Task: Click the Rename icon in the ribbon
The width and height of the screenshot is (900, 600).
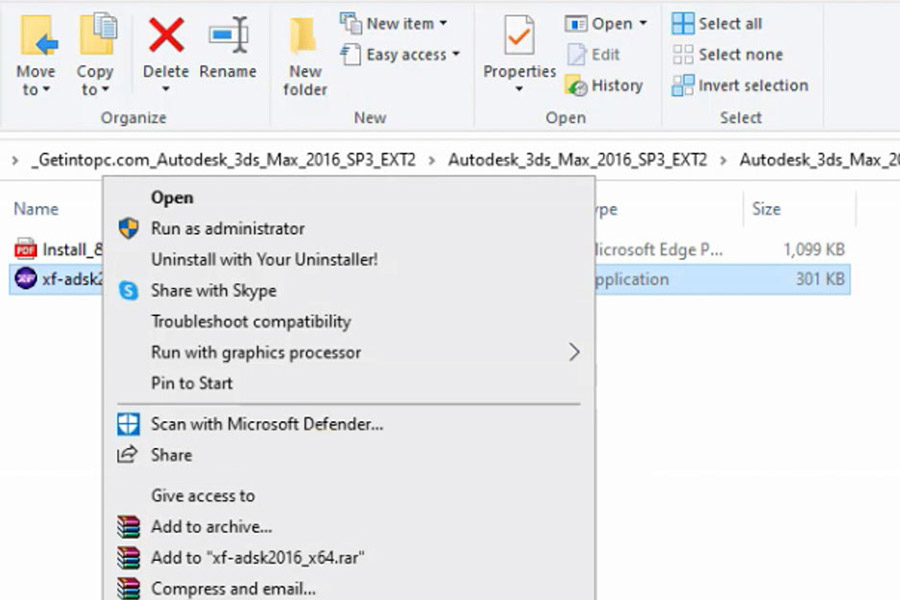Action: coord(228,35)
